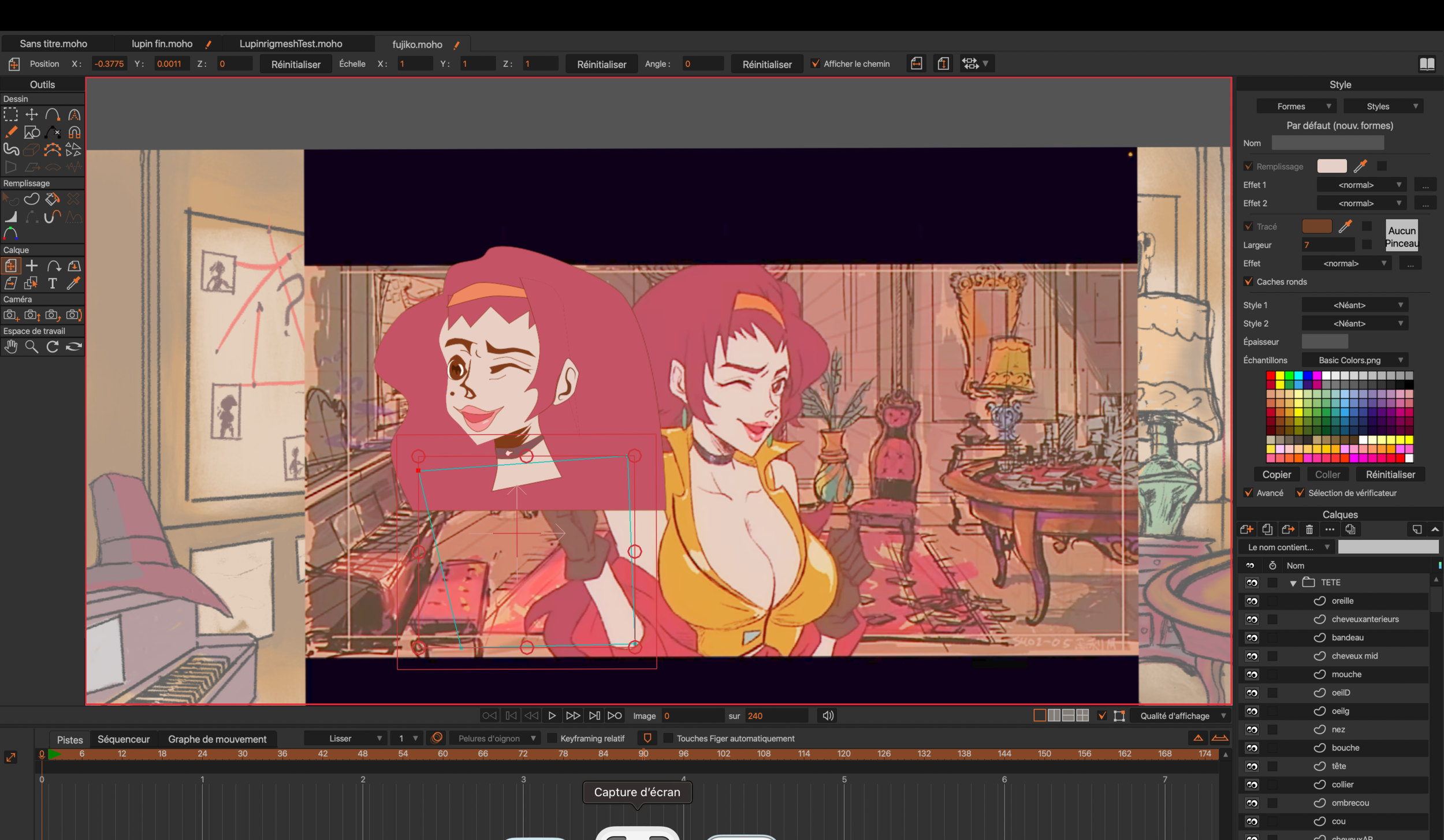Open the Séquenceur timeline tab

point(124,739)
